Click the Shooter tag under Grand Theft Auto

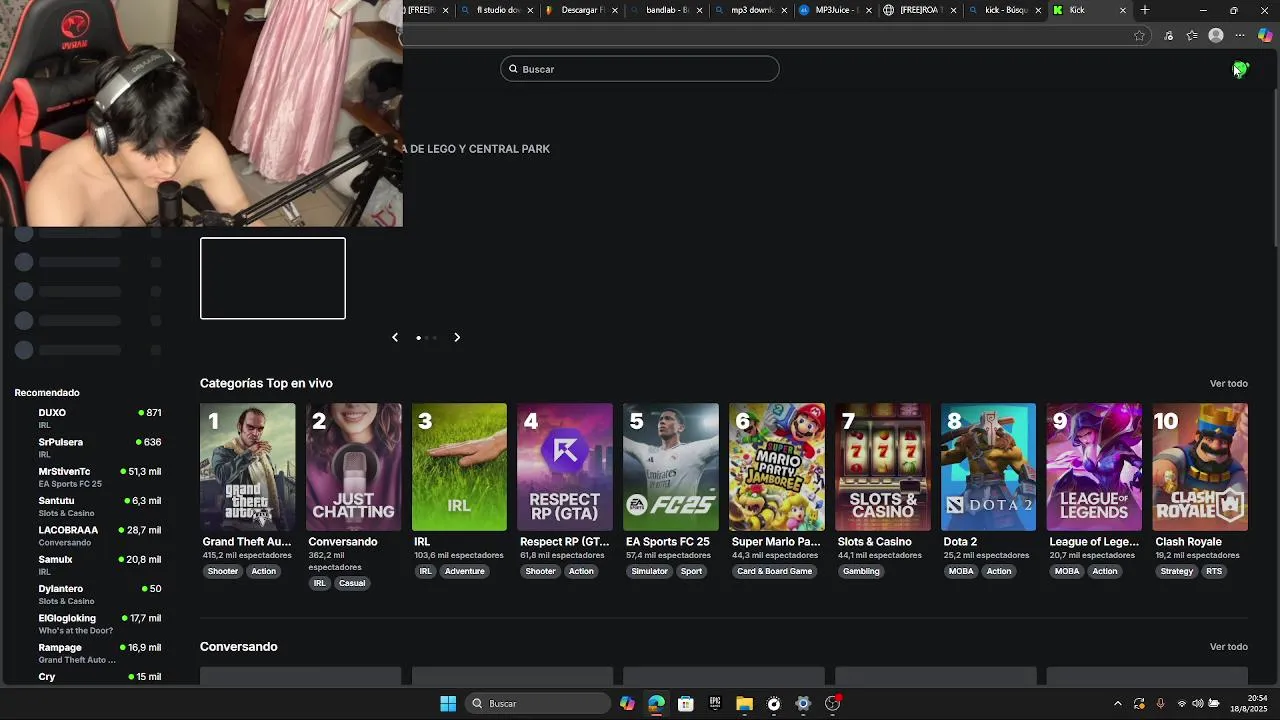coord(223,572)
